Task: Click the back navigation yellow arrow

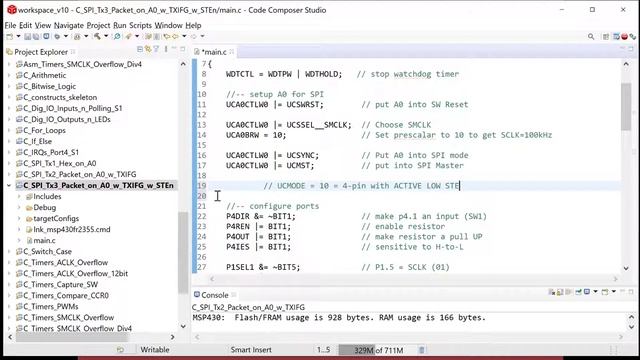Action: point(176,37)
